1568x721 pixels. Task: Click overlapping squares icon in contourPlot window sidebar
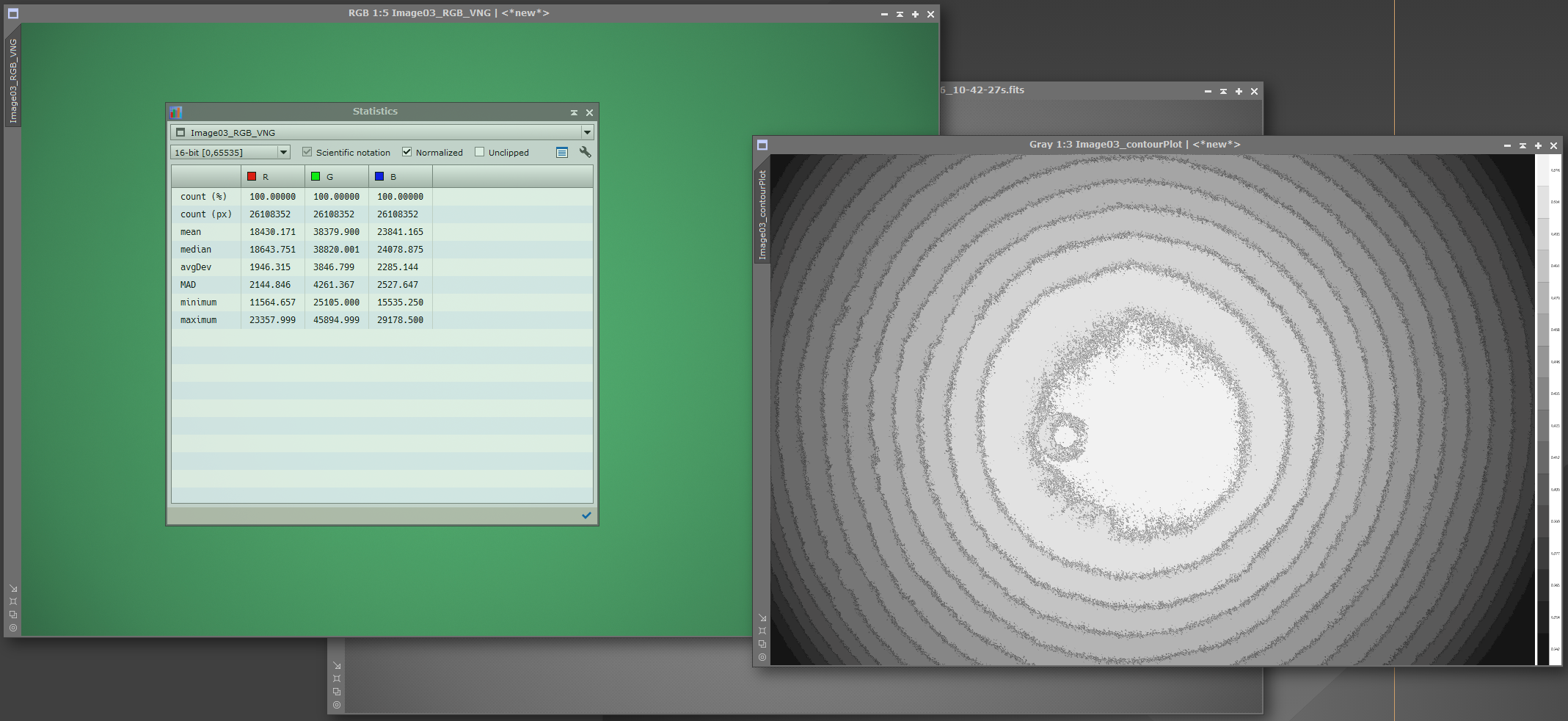tap(762, 644)
